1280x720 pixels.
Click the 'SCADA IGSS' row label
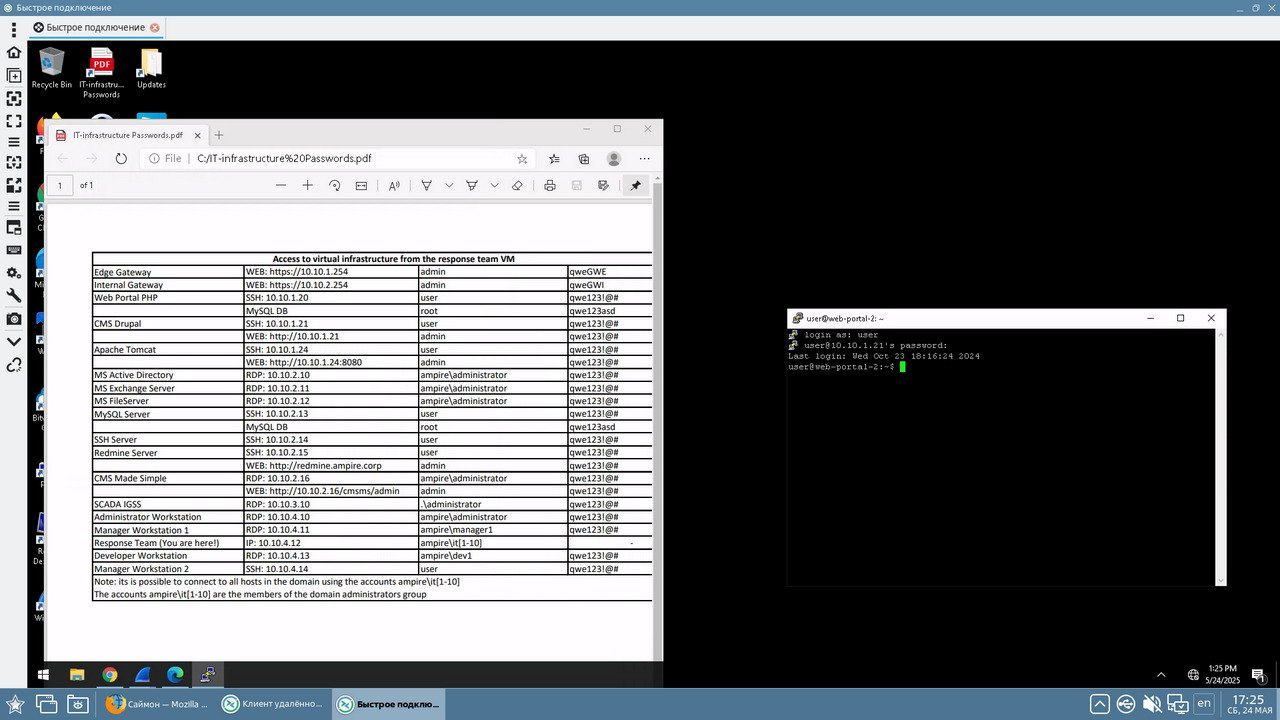click(118, 505)
